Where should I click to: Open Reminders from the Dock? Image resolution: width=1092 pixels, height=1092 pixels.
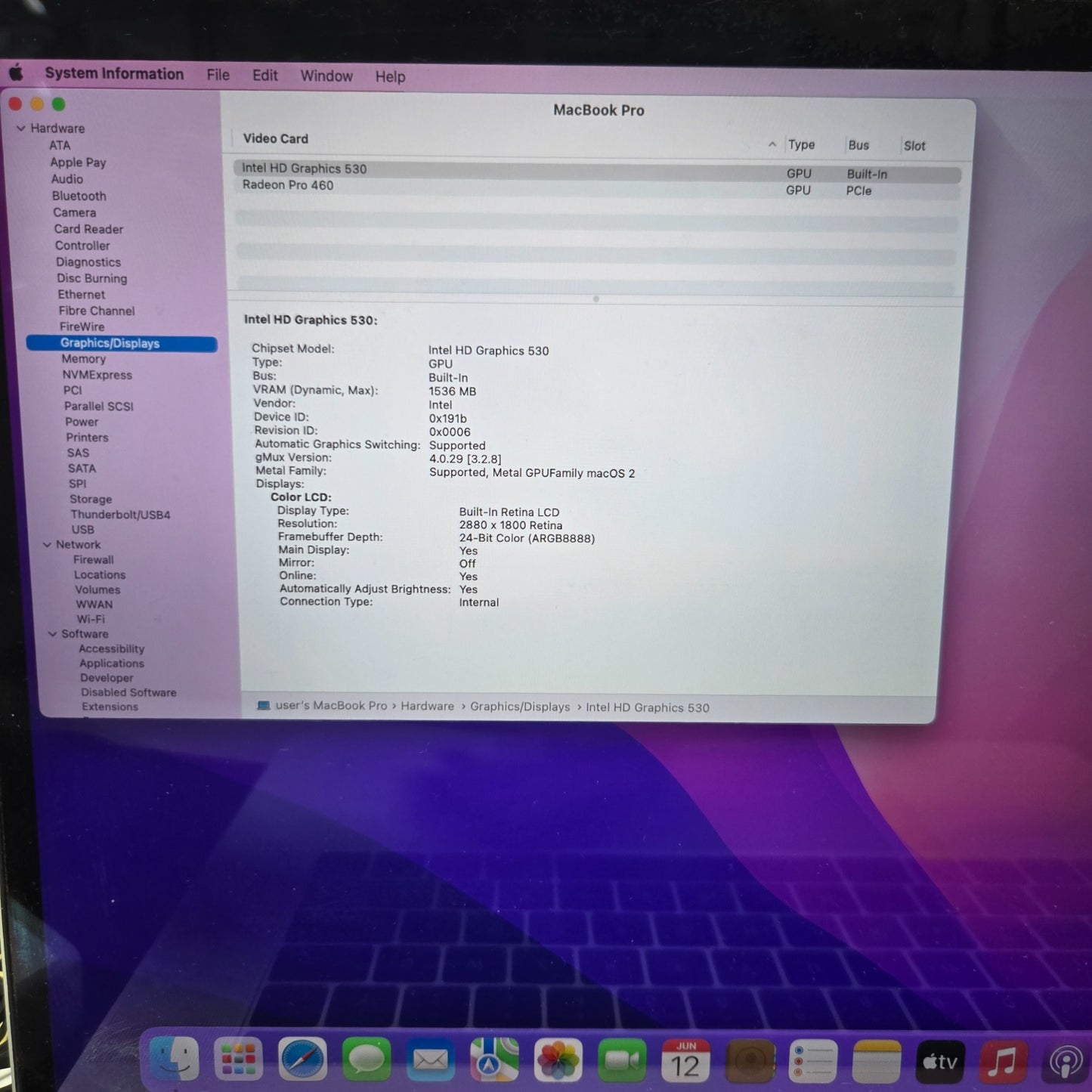(814, 1061)
